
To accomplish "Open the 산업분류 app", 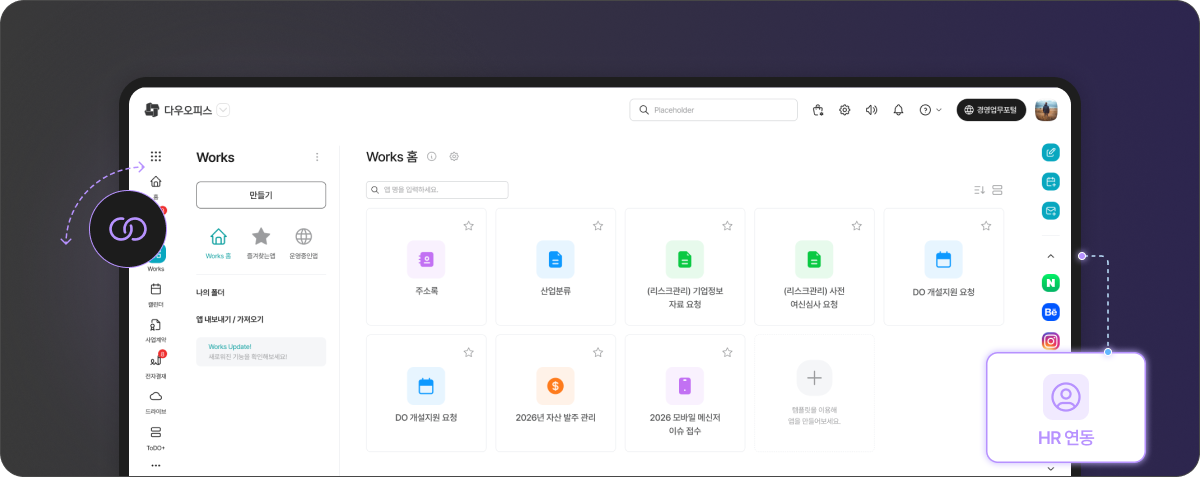I will (x=555, y=267).
